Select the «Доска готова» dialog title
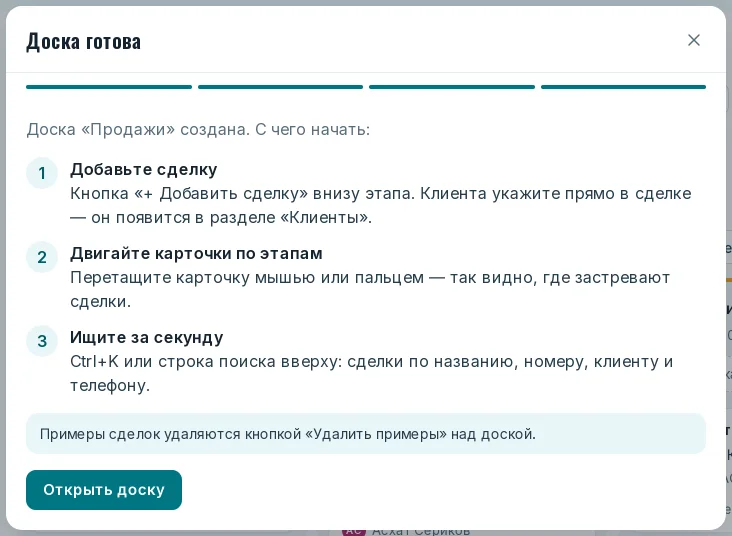Viewport: 732px width, 536px height. (84, 42)
